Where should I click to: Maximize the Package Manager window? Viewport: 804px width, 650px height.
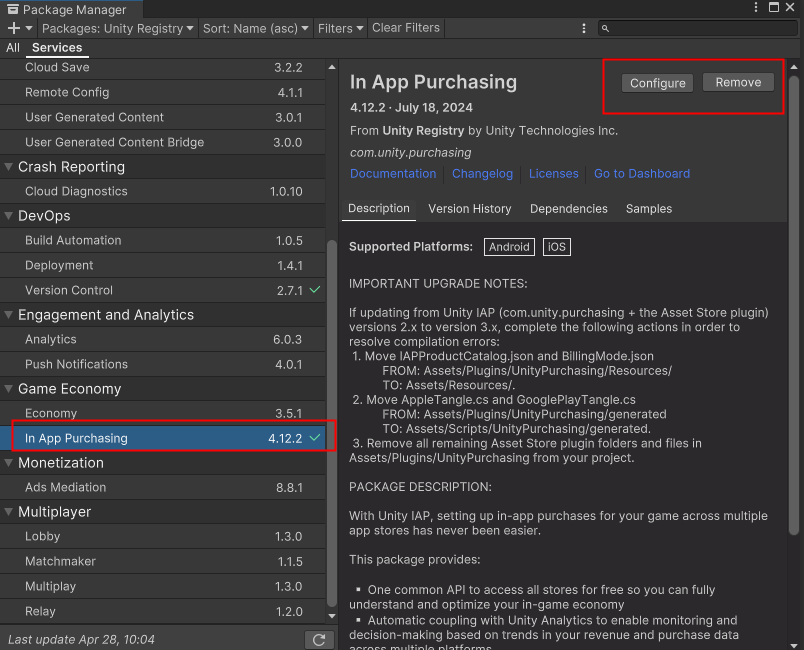point(774,7)
